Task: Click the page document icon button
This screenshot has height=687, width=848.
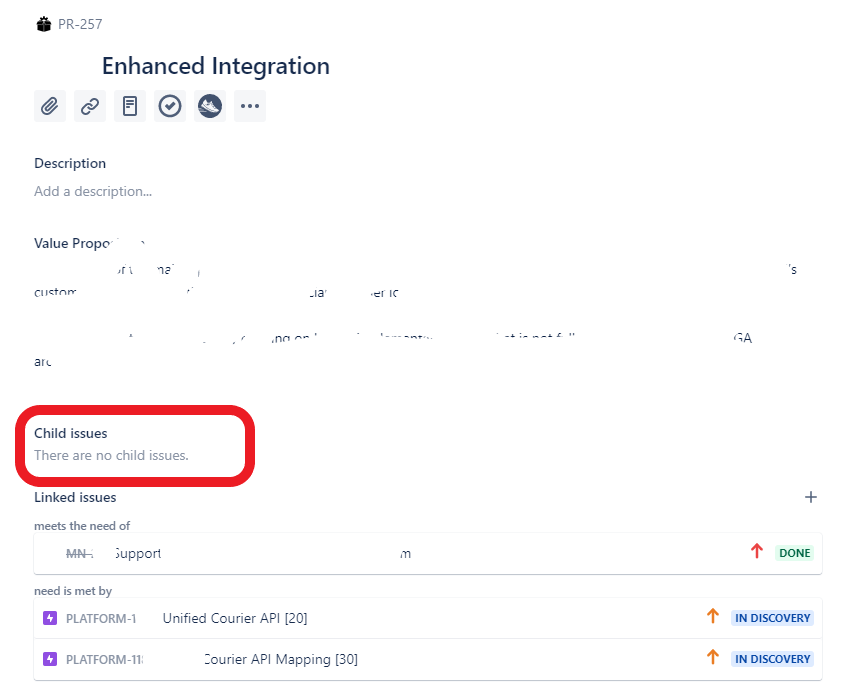Action: 130,106
